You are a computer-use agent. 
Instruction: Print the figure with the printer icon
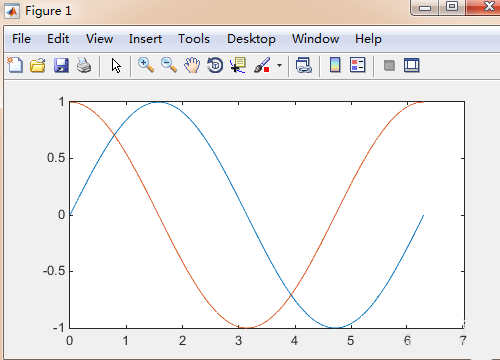84,65
